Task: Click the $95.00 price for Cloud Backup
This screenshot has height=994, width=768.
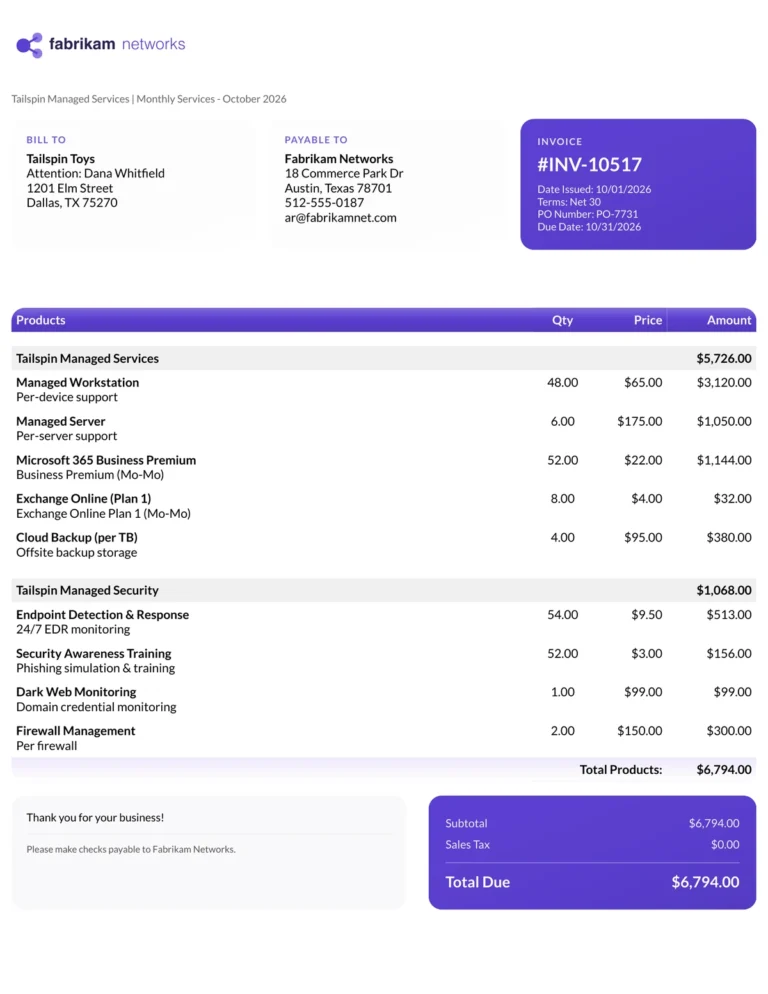Action: [x=643, y=538]
